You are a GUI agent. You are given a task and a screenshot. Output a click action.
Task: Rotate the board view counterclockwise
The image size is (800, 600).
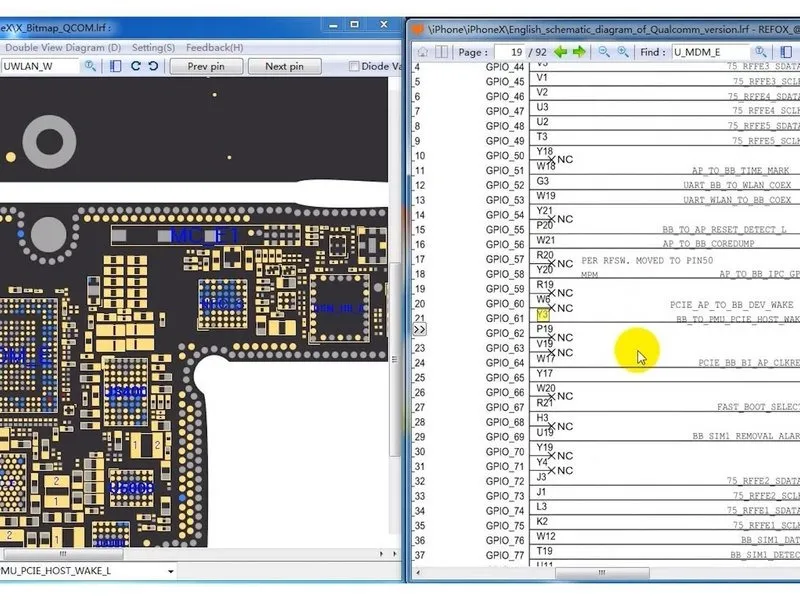pyautogui.click(x=153, y=66)
